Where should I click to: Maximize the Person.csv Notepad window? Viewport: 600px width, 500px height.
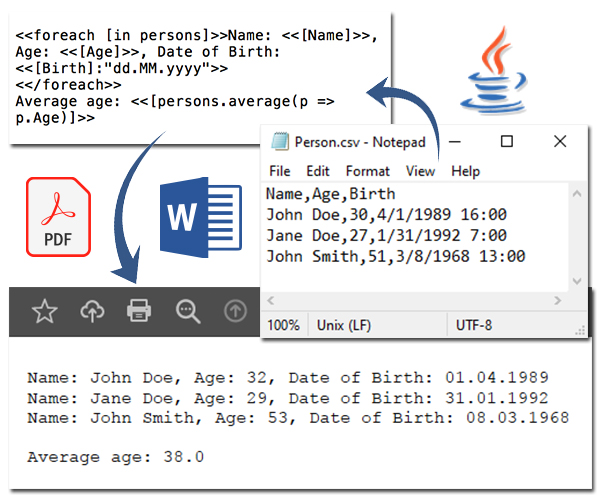pos(507,142)
